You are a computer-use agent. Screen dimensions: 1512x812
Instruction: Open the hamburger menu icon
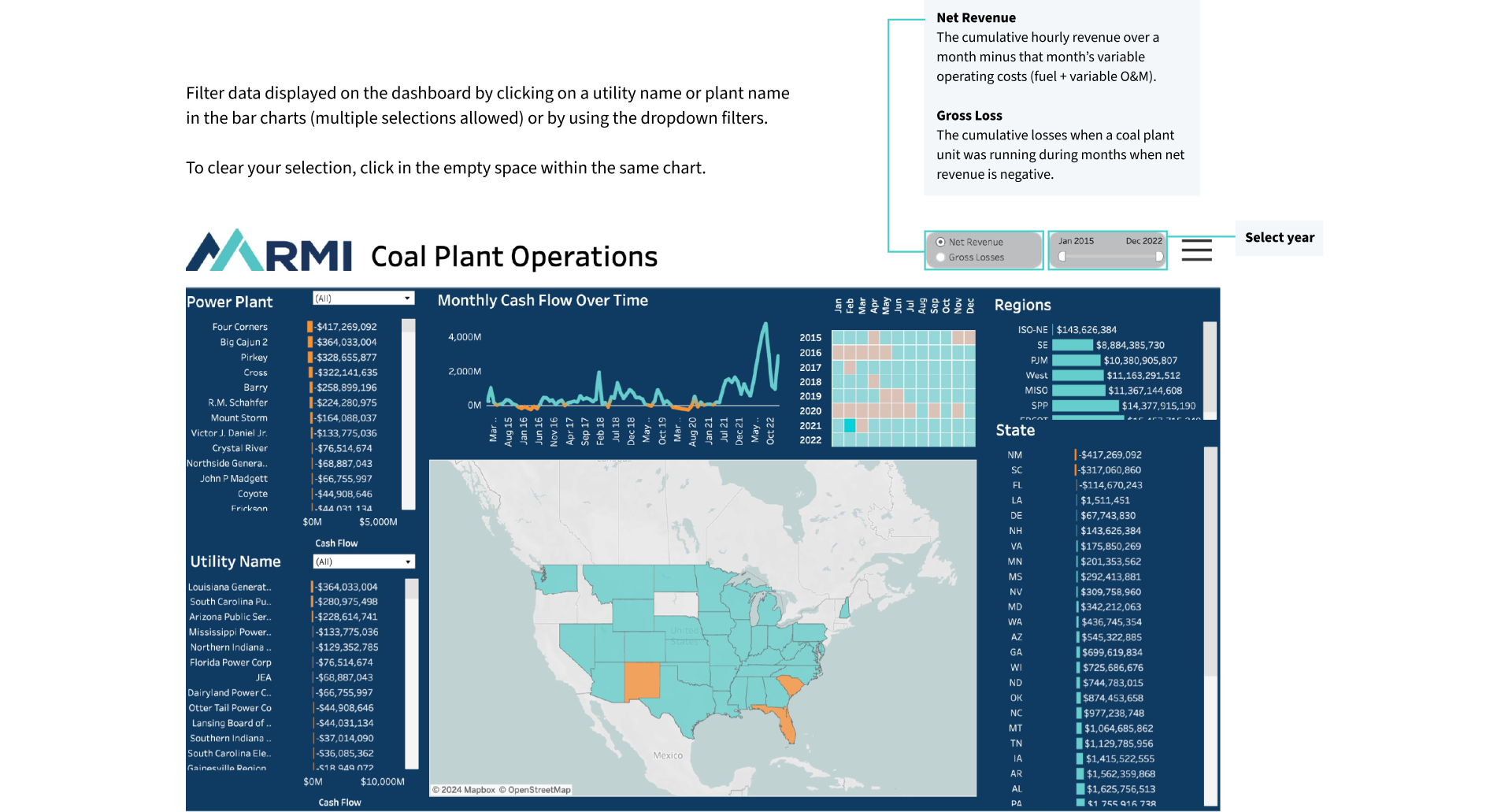(1196, 250)
